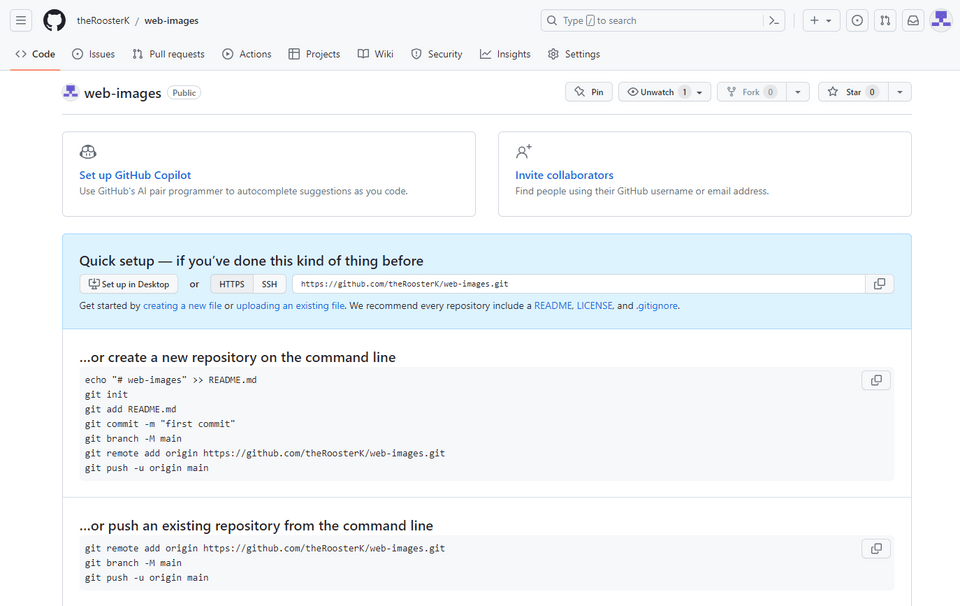Image resolution: width=960 pixels, height=606 pixels.
Task: Click the .gitignore link
Action: tap(657, 305)
